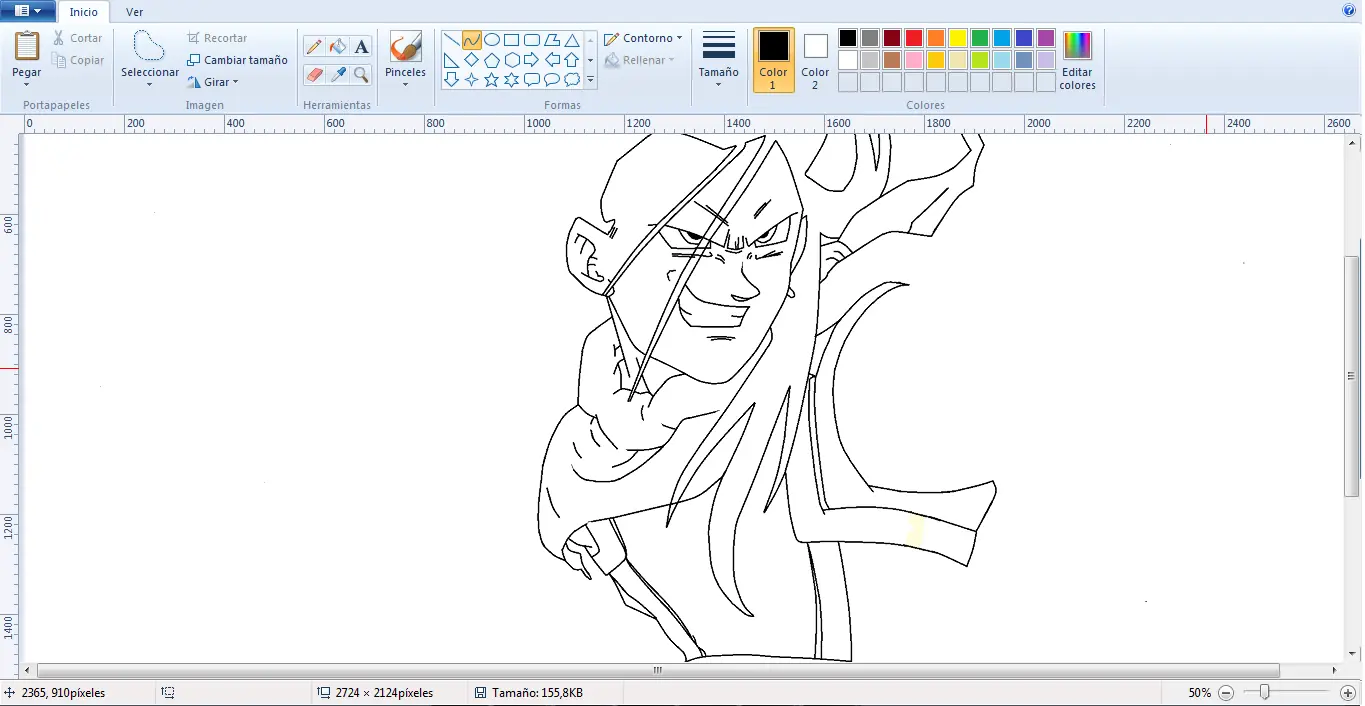Open the Contorno outline dropdown
1365x706 pixels.
pos(643,38)
